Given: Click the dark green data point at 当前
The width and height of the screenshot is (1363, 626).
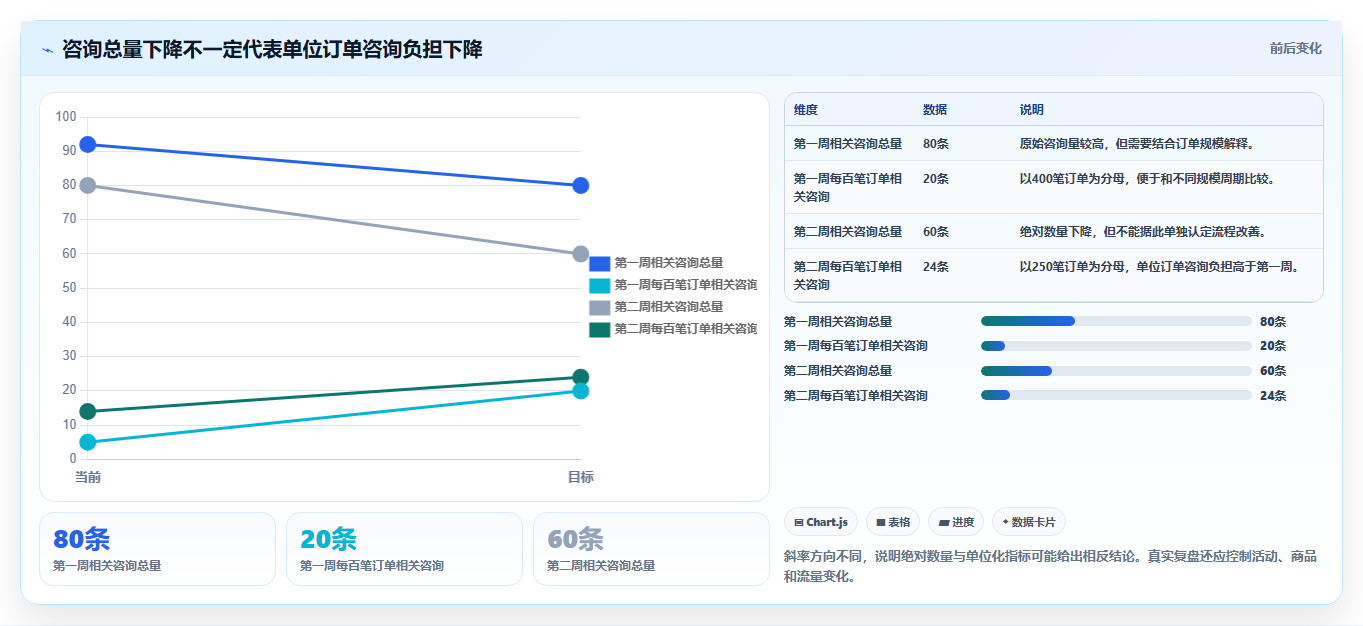Looking at the screenshot, I should click(x=88, y=411).
